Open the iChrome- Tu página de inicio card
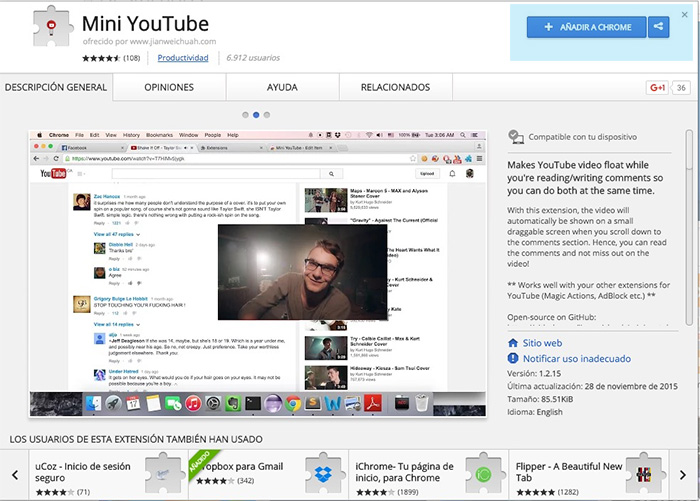Viewport: 700px width, 501px height. click(x=429, y=475)
